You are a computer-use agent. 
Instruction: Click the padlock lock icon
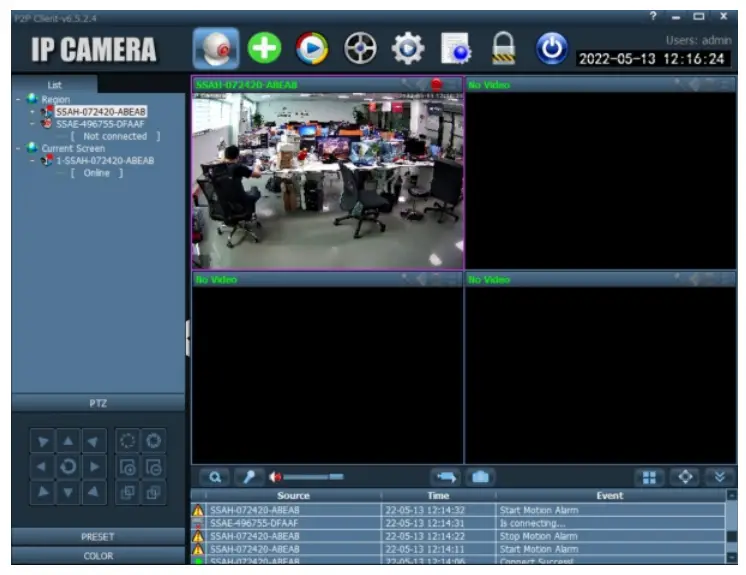tap(503, 48)
